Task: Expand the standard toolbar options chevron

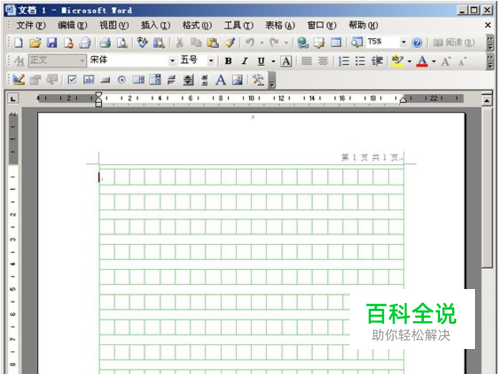Action: point(490,43)
